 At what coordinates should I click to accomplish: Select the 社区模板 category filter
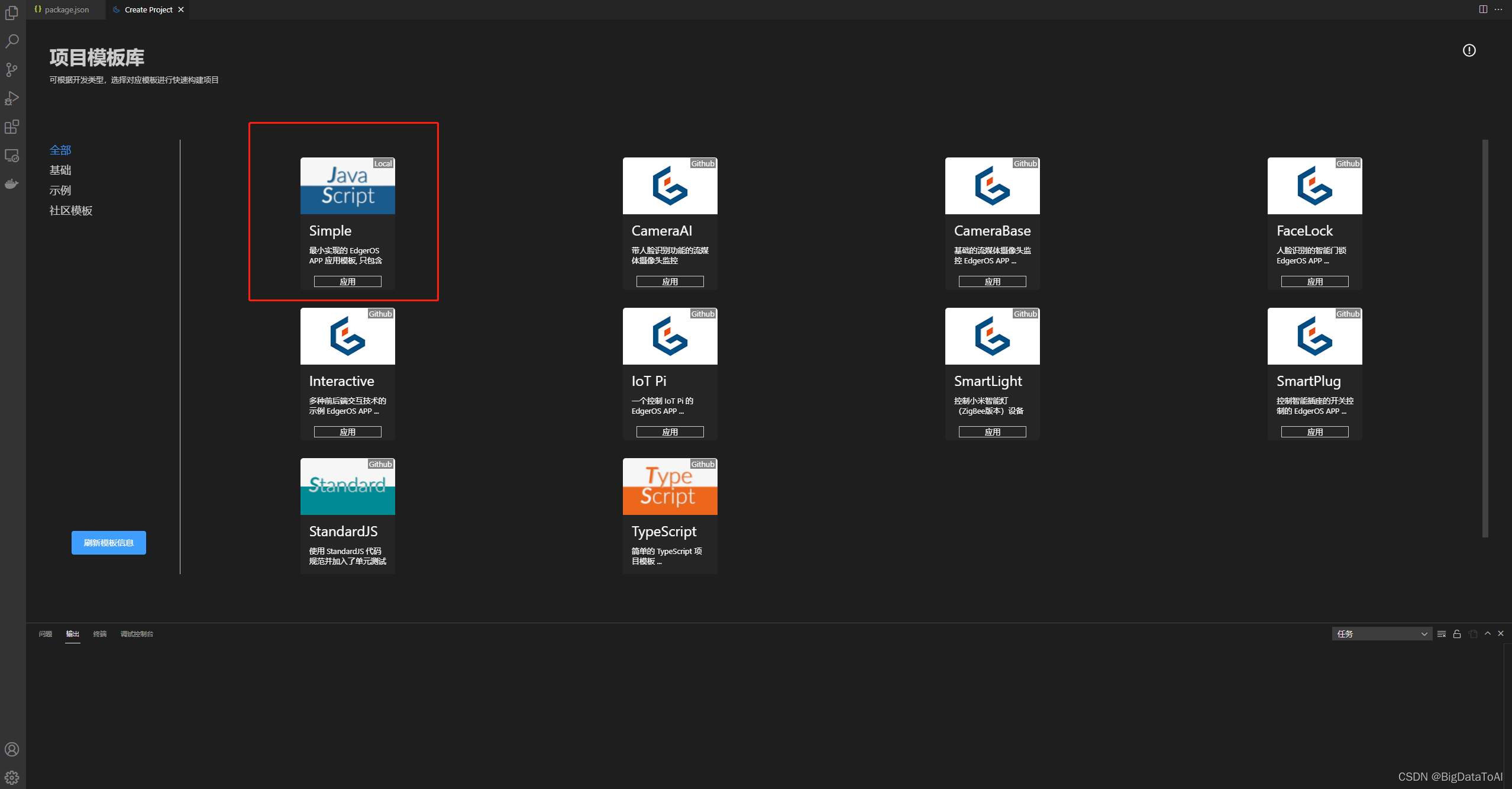click(x=71, y=211)
